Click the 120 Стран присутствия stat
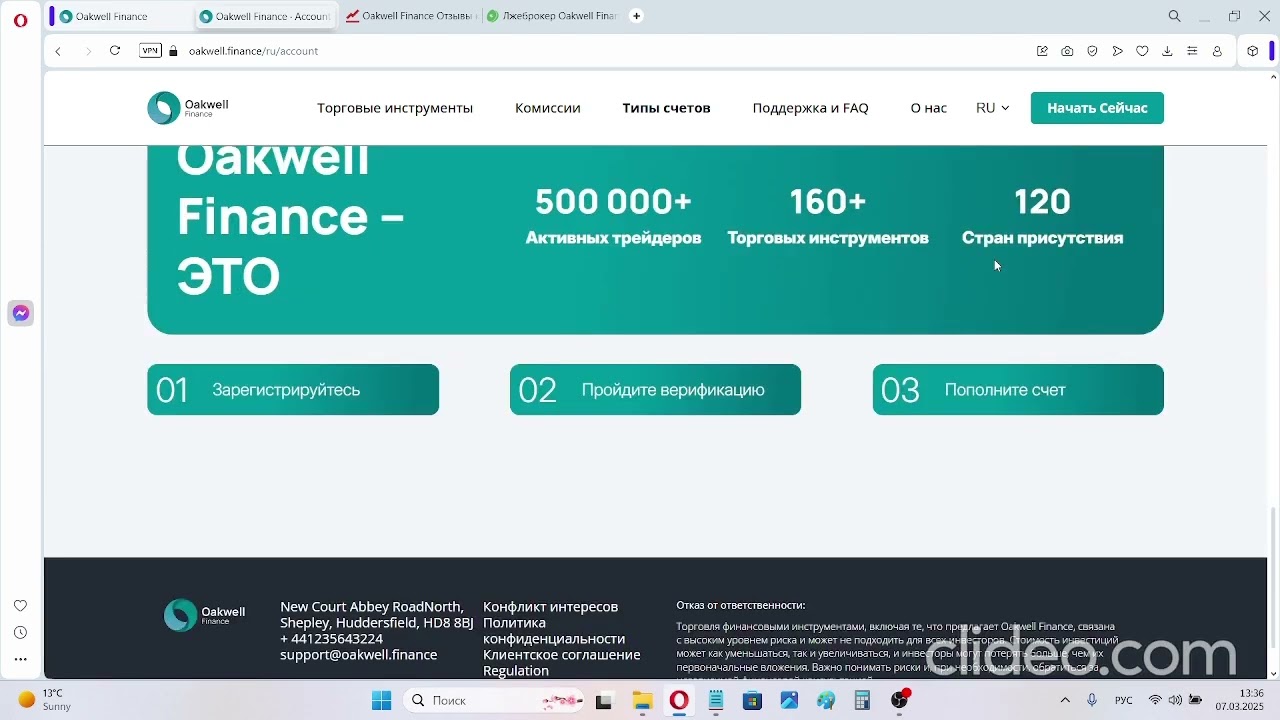 [x=1042, y=216]
